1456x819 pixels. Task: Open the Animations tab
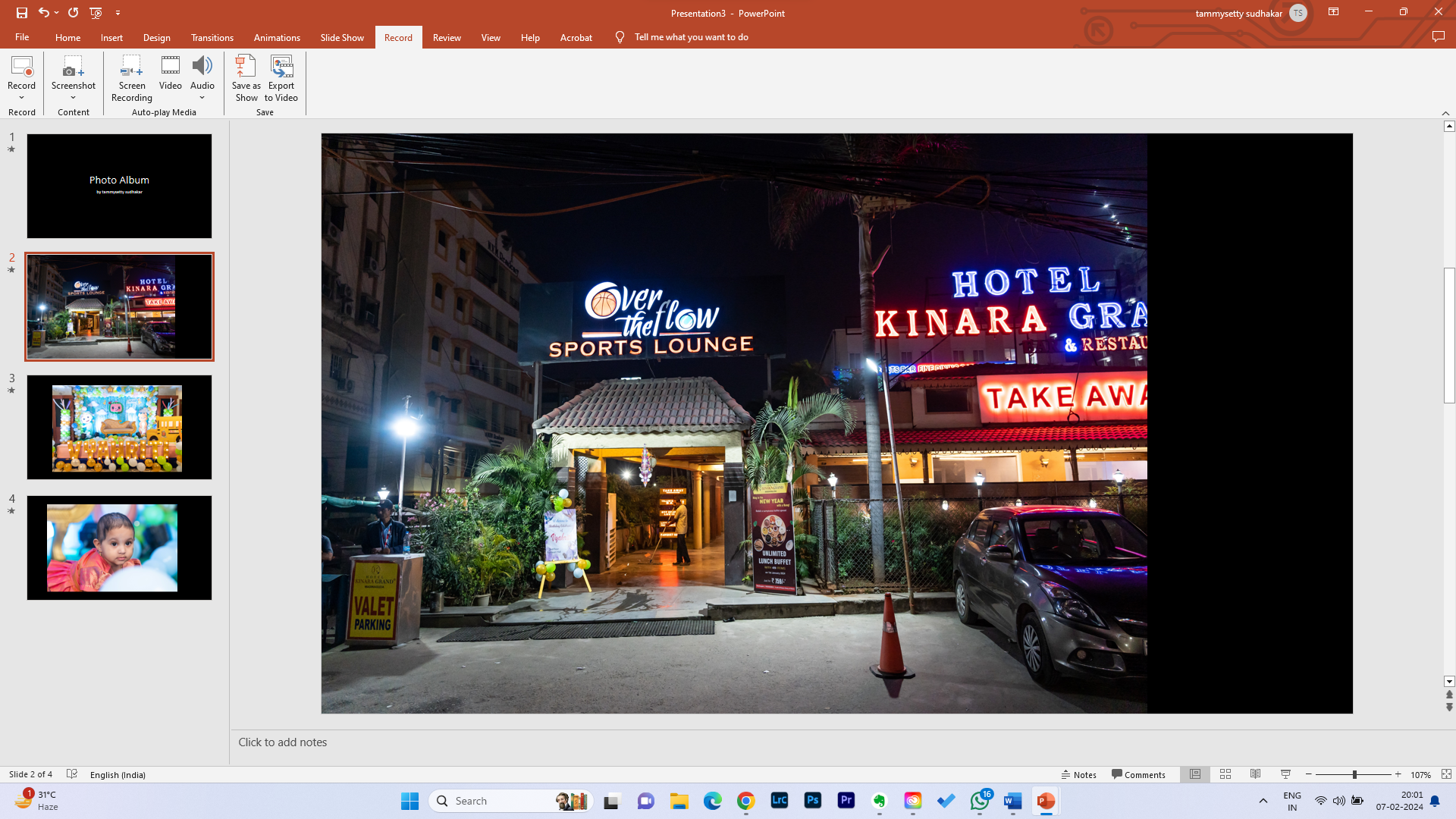click(x=277, y=37)
